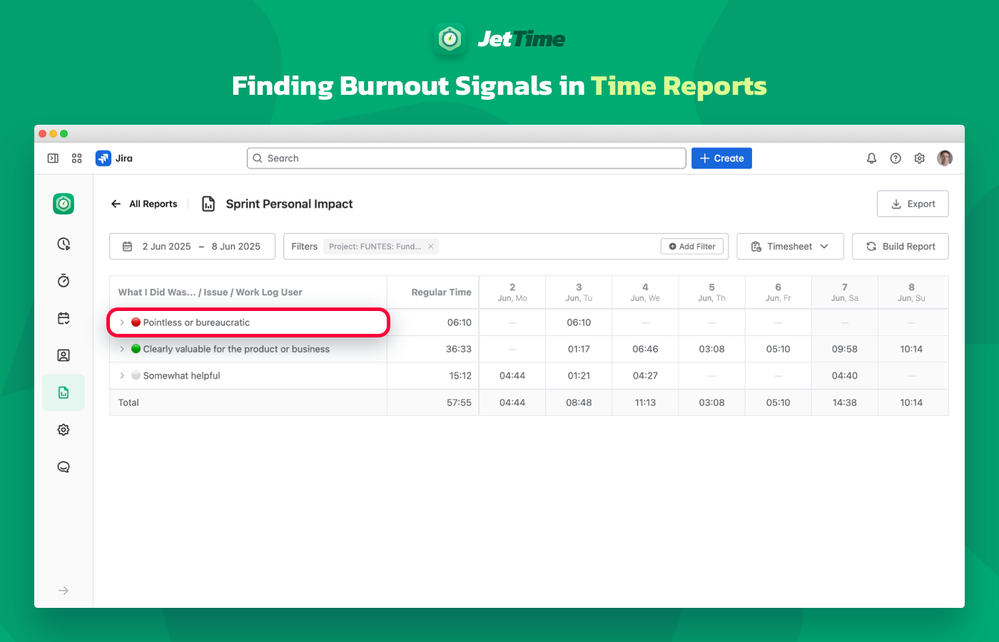
Task: Open the feedback chat sidebar icon
Action: 63,467
